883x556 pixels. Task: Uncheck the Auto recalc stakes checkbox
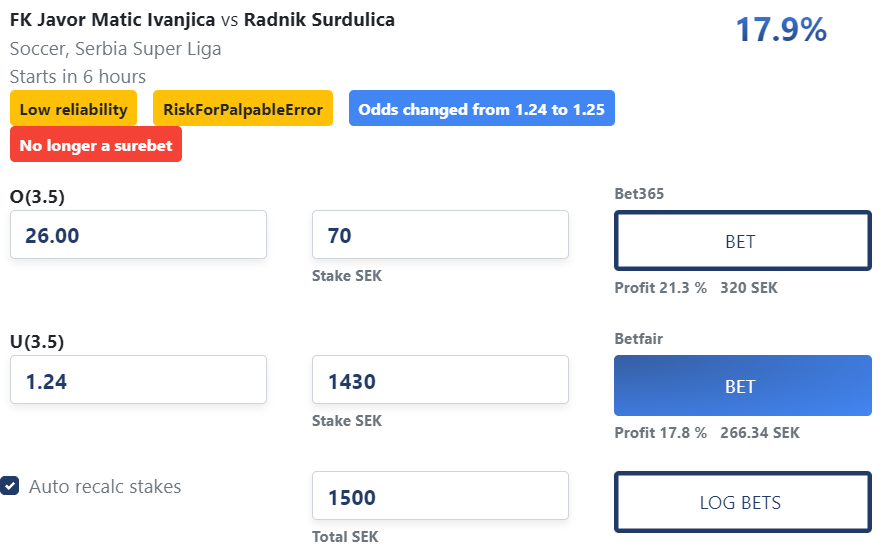click(10, 486)
